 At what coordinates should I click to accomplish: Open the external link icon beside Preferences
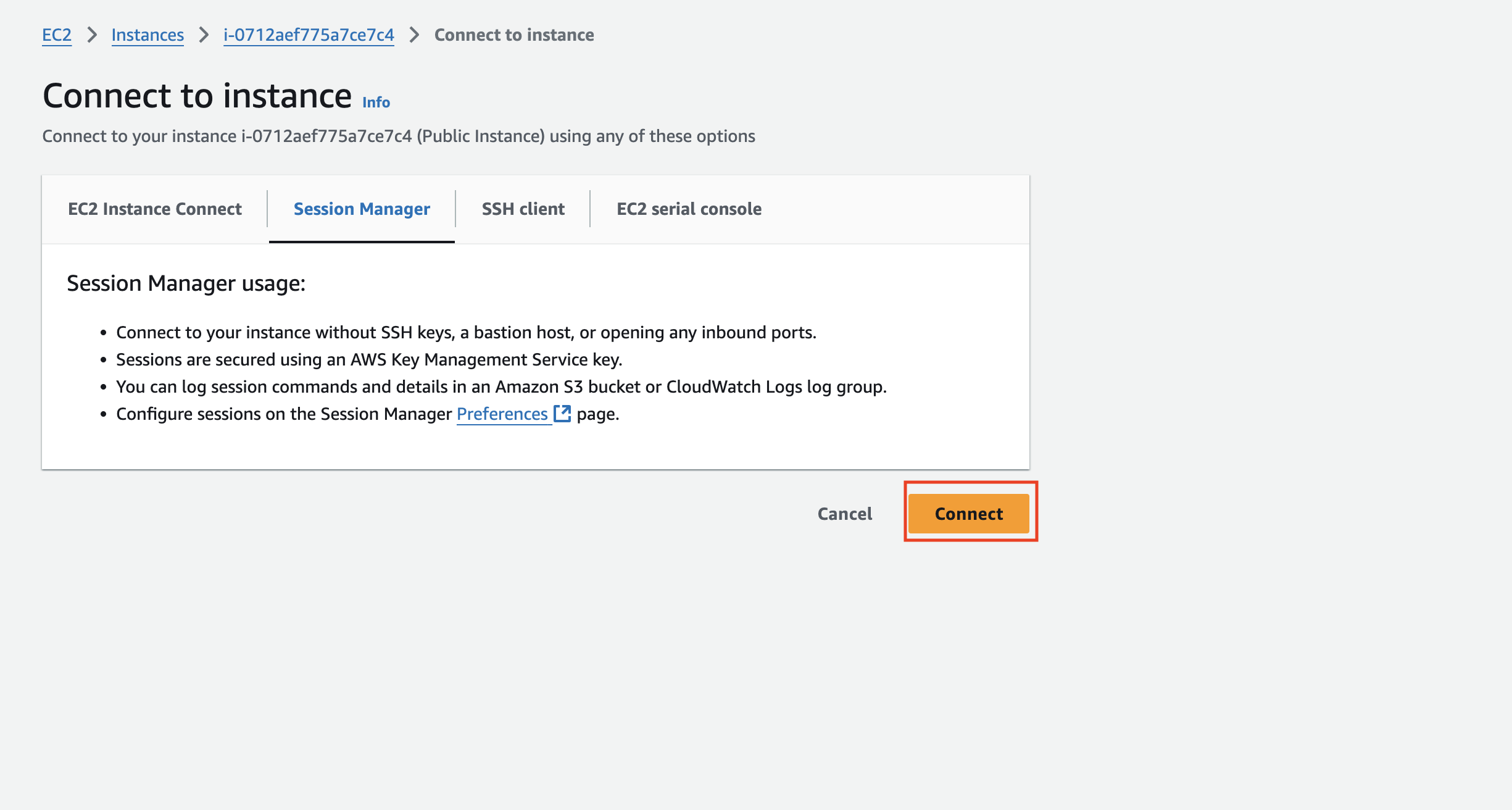point(562,413)
